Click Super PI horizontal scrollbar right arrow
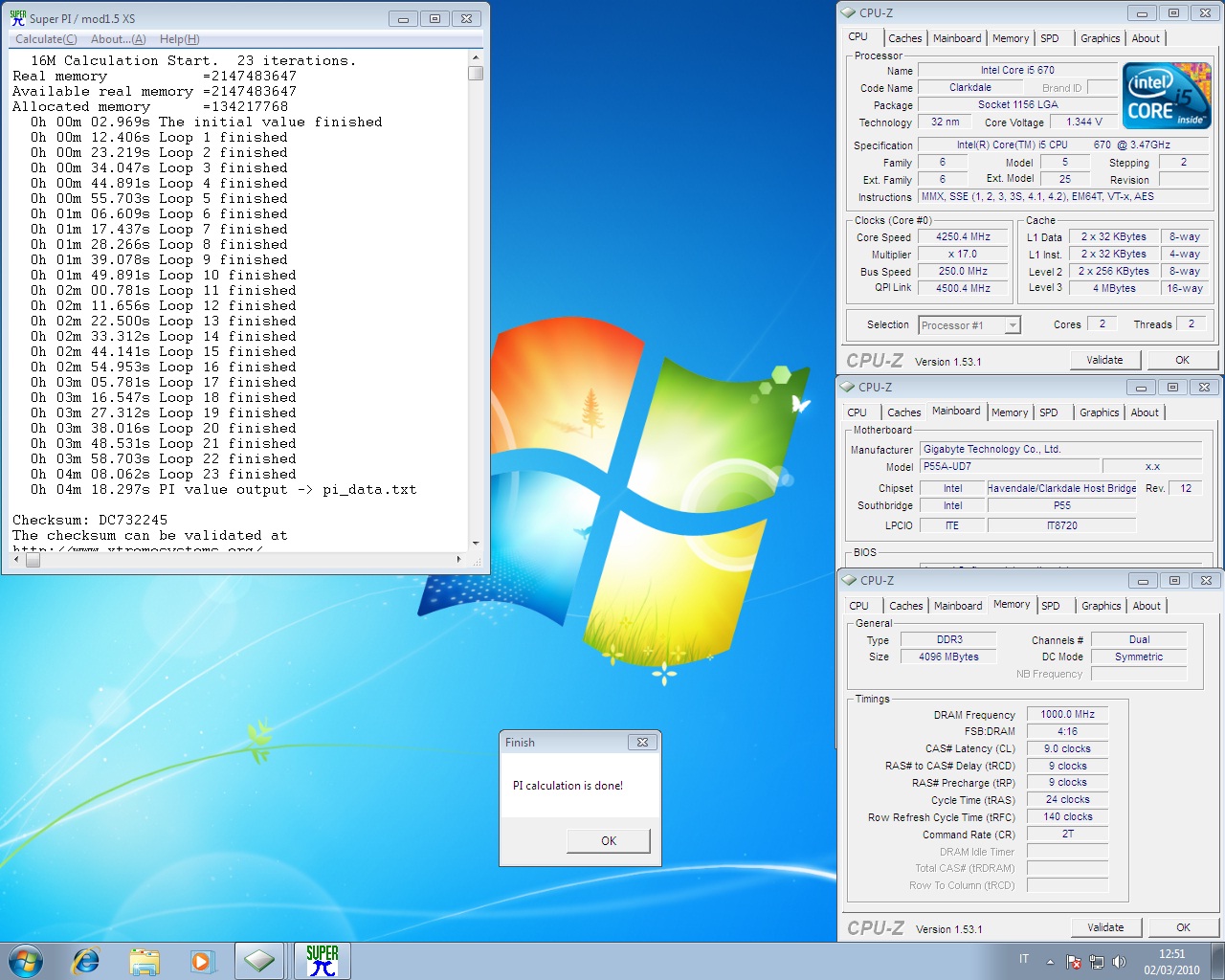 point(458,560)
